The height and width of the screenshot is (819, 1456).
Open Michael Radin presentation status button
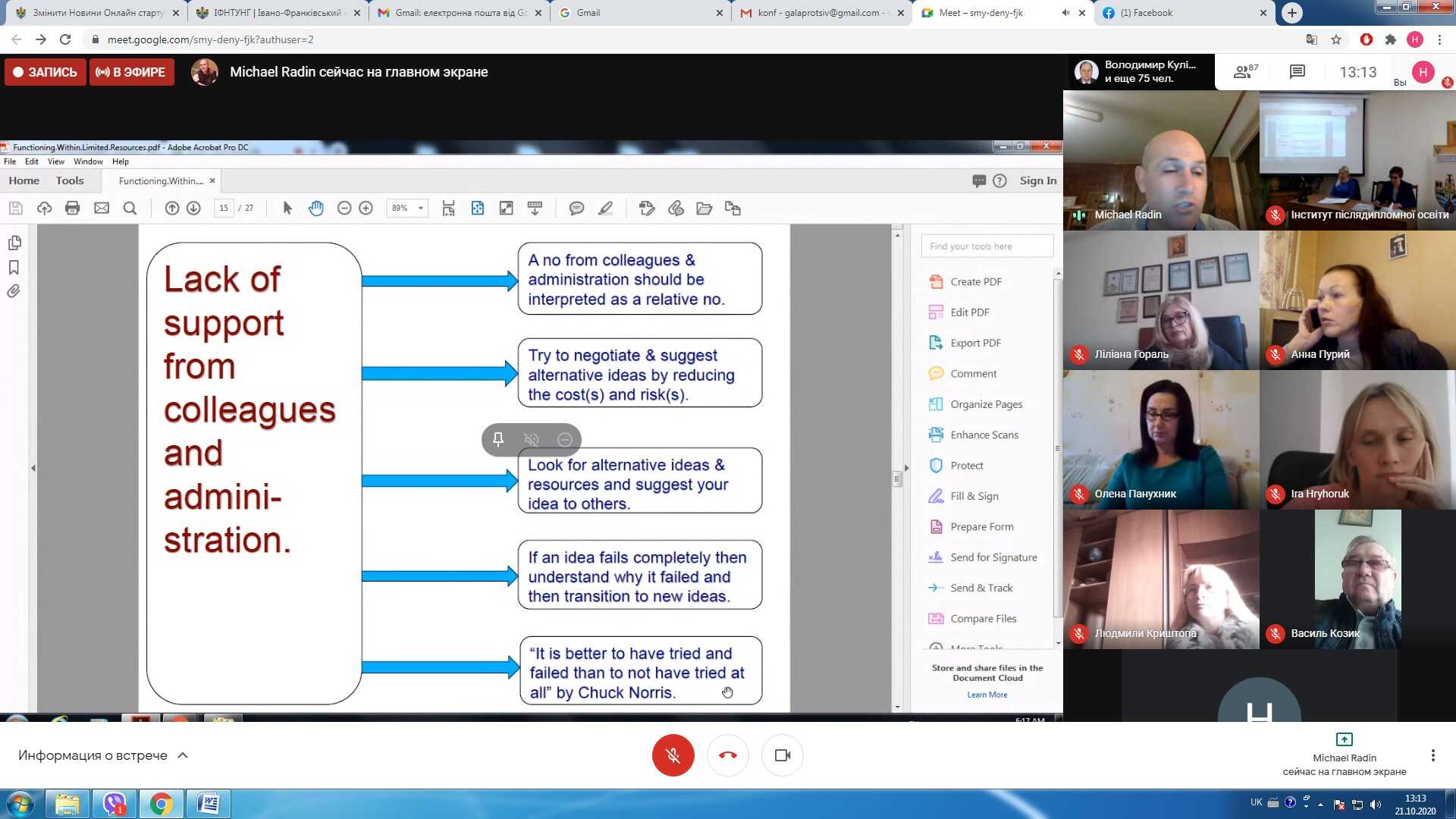pos(1344,757)
